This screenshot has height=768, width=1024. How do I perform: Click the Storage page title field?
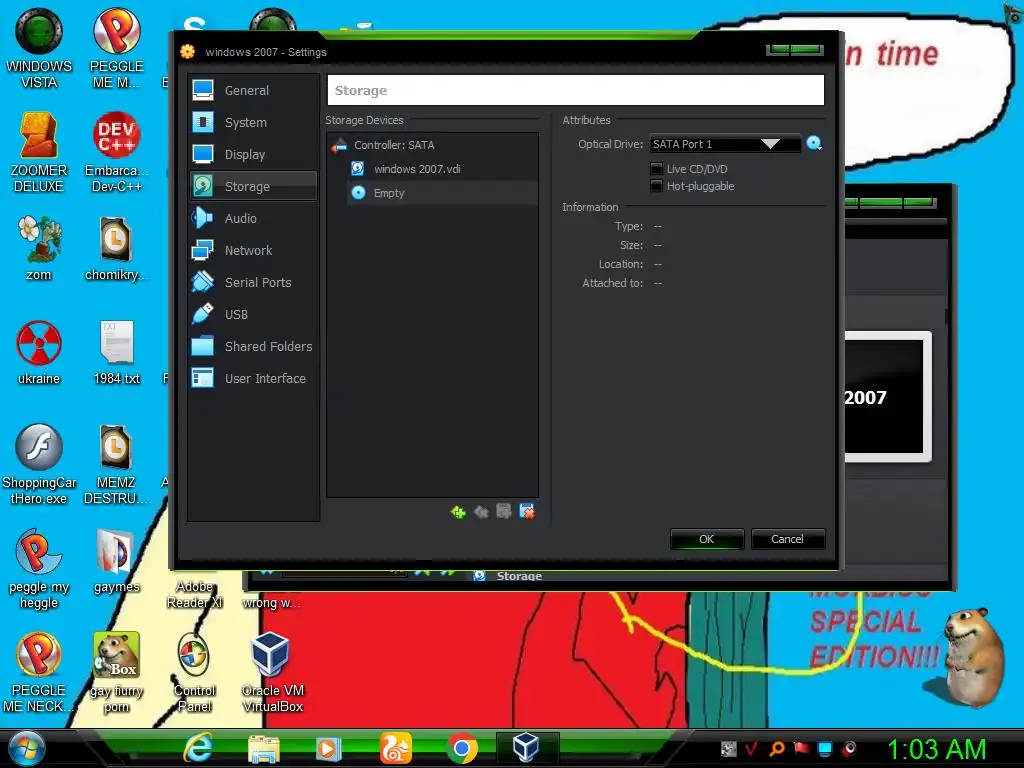tap(575, 90)
